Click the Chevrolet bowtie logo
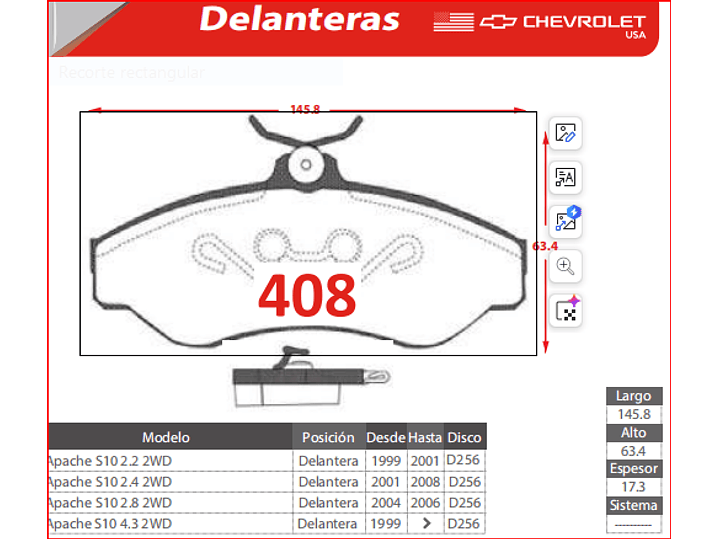 pyautogui.click(x=497, y=21)
